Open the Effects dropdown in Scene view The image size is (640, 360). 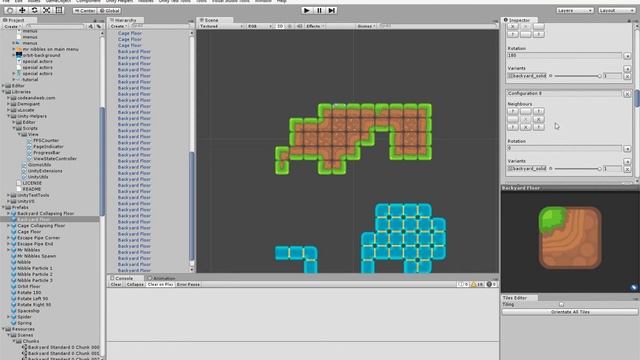[x=315, y=26]
